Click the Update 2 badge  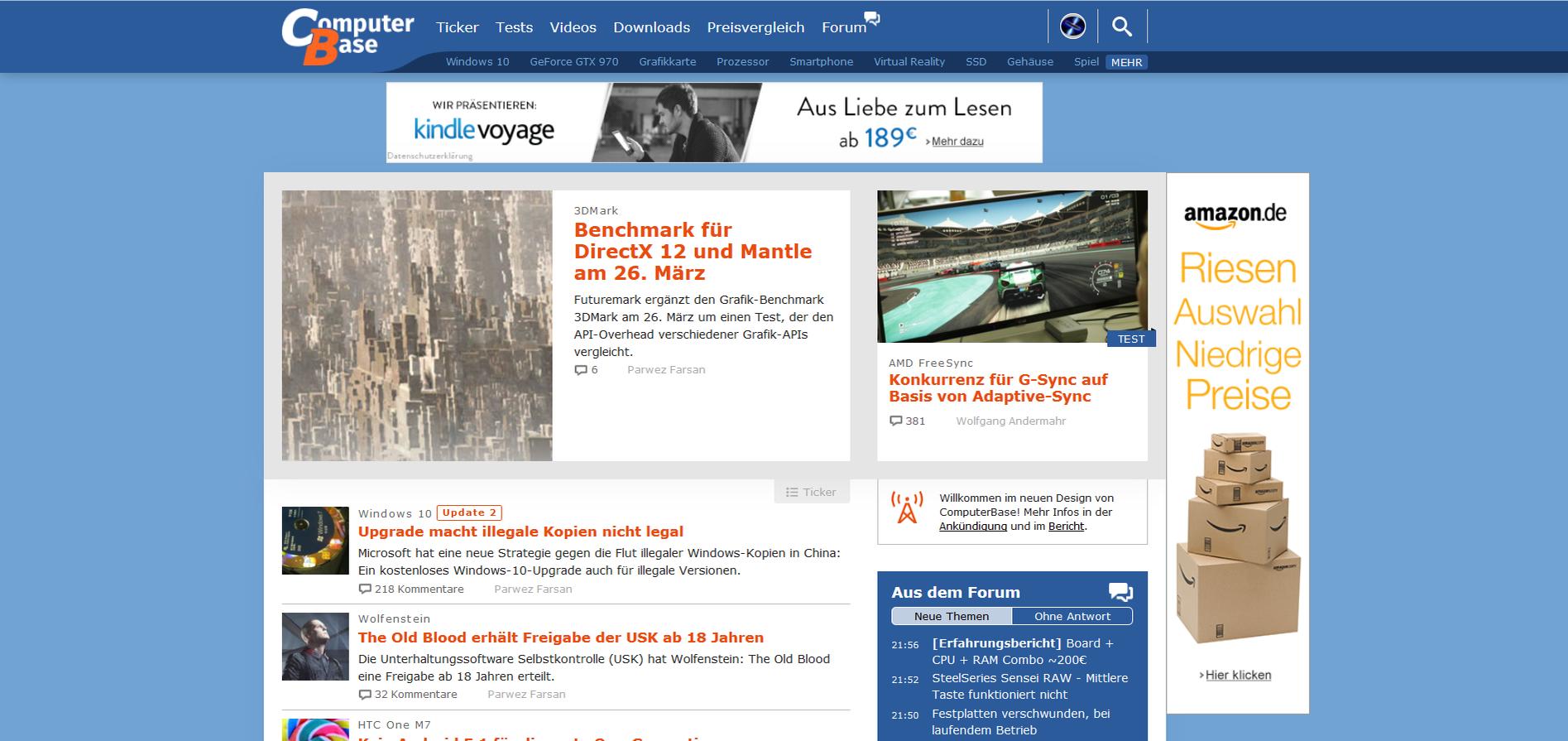[469, 512]
